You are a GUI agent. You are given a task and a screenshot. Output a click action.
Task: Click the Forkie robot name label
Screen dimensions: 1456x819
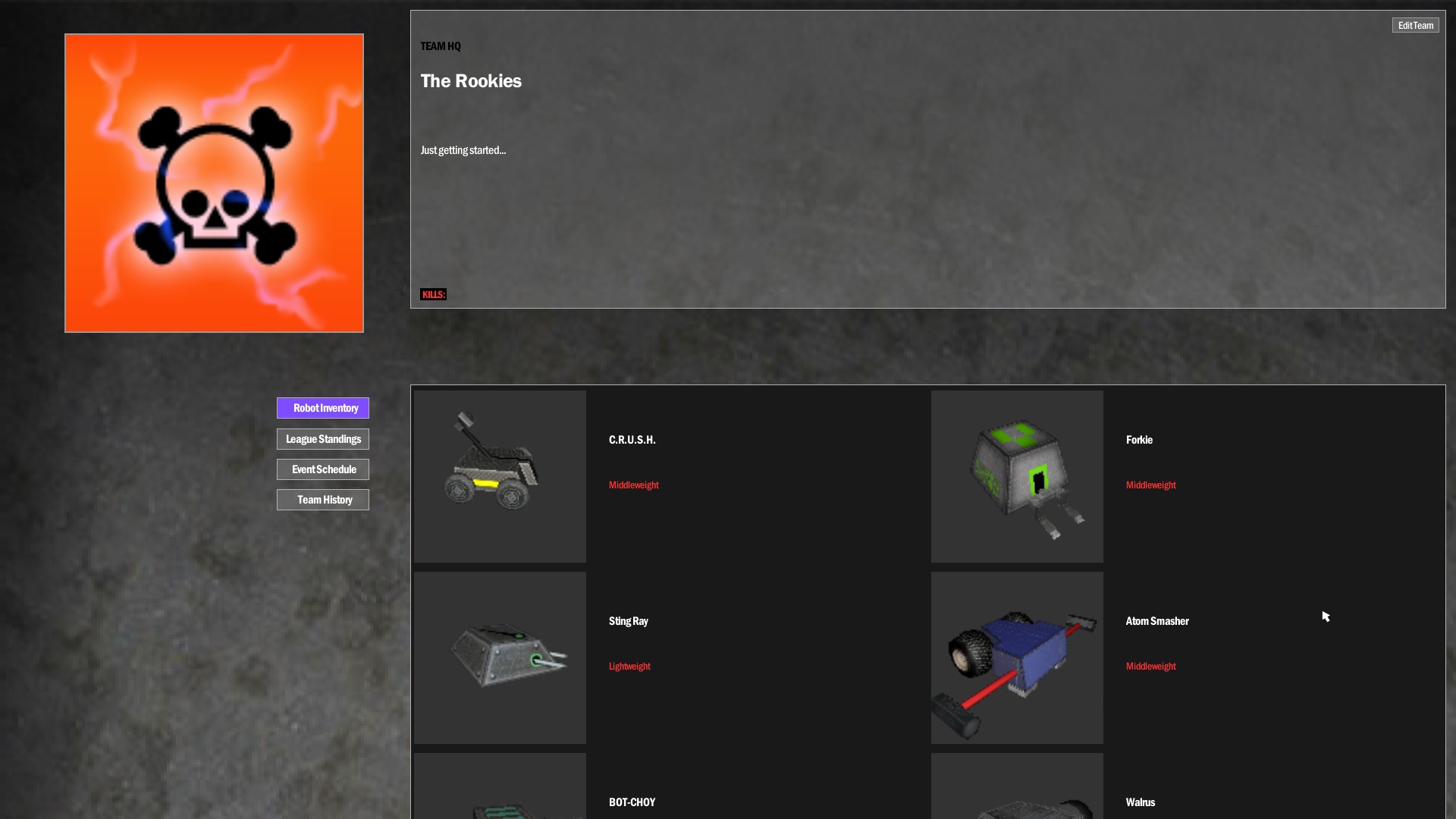[1139, 440]
